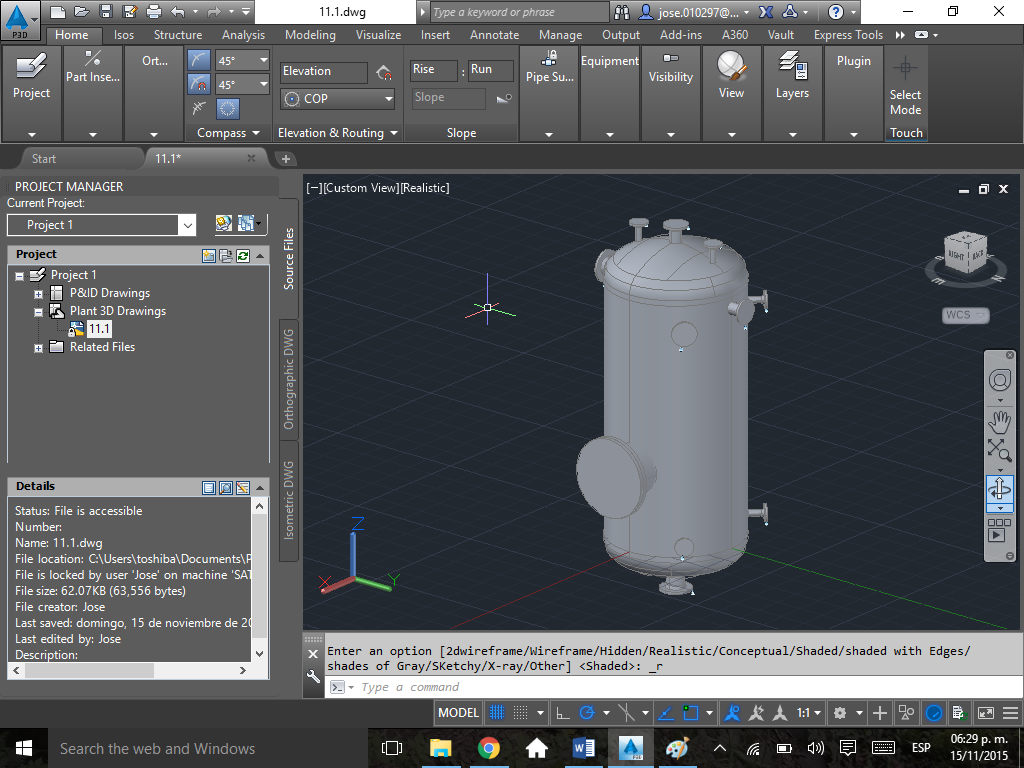Screen dimensions: 1024x768
Task: Click the Refresh icon in Project panel header
Action: [243, 255]
